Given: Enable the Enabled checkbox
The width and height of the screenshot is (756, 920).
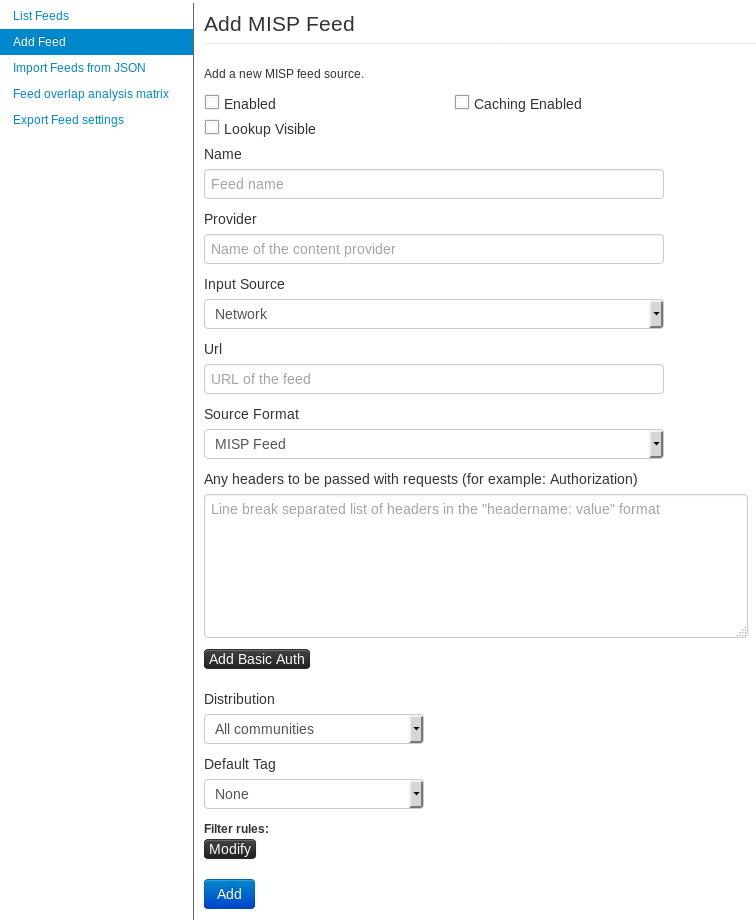Looking at the screenshot, I should tap(212, 102).
